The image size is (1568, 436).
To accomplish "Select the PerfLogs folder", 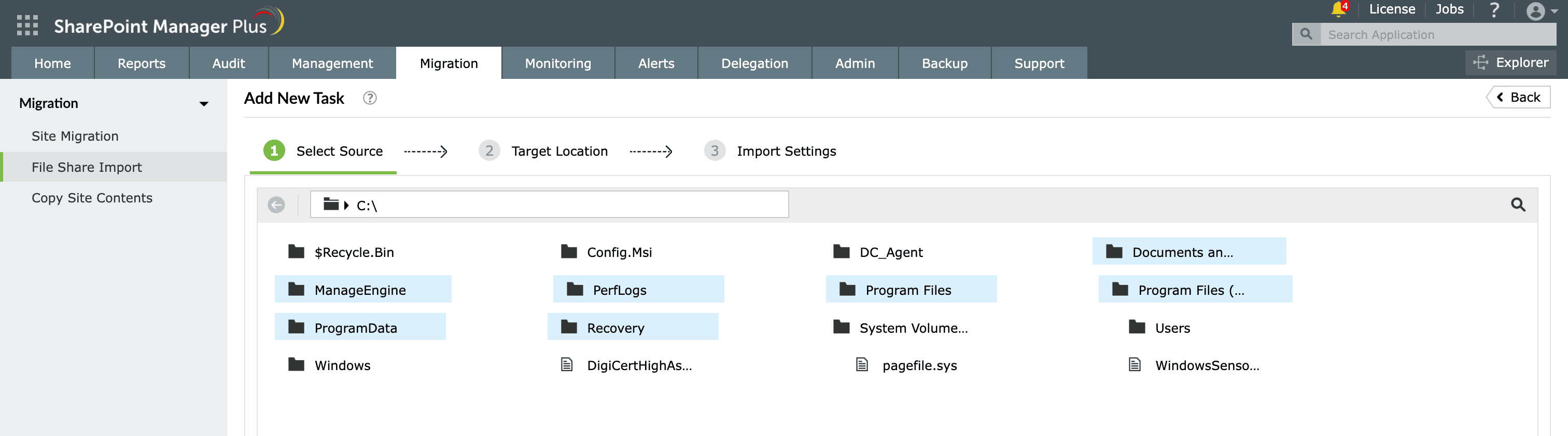I will click(x=638, y=289).
